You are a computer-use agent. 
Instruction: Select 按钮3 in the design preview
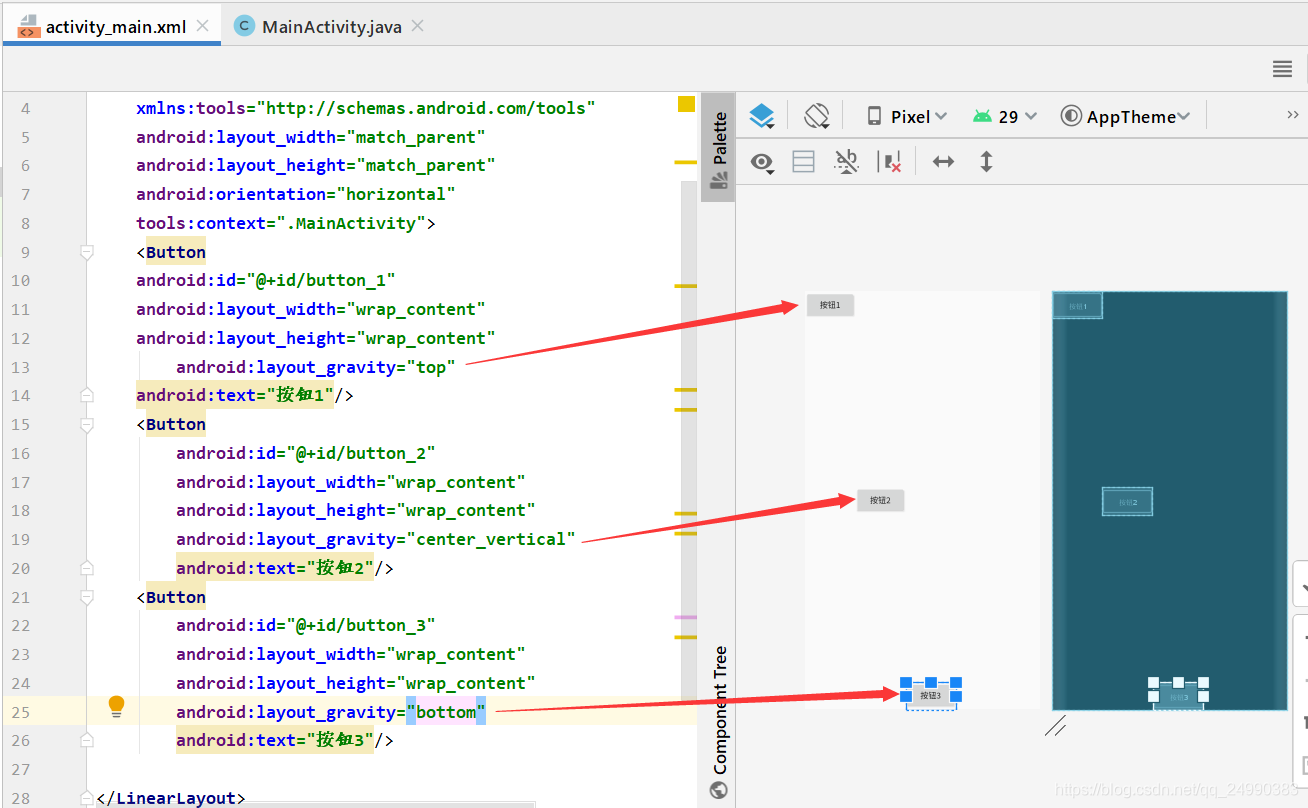point(930,695)
